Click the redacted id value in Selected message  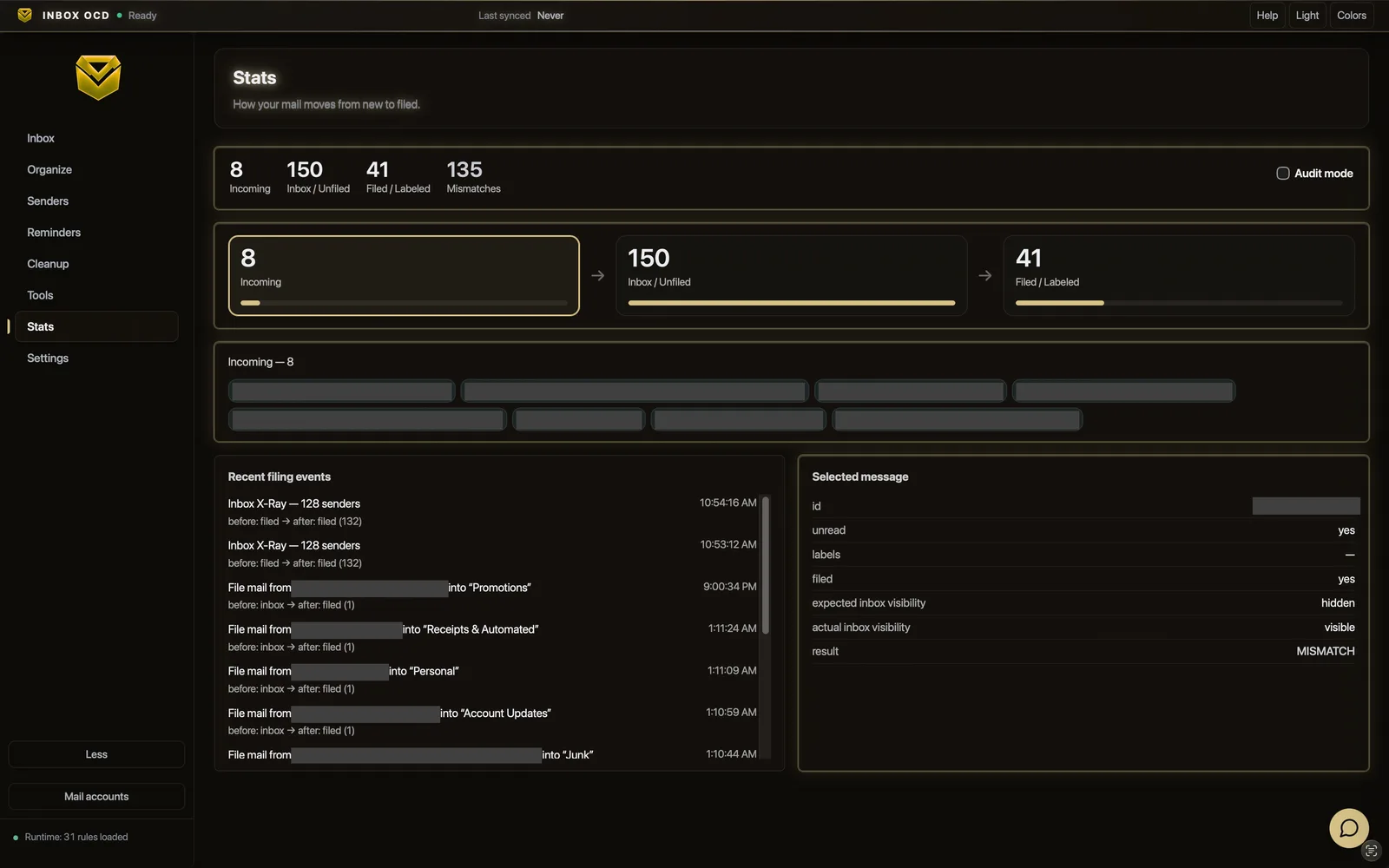tap(1306, 505)
